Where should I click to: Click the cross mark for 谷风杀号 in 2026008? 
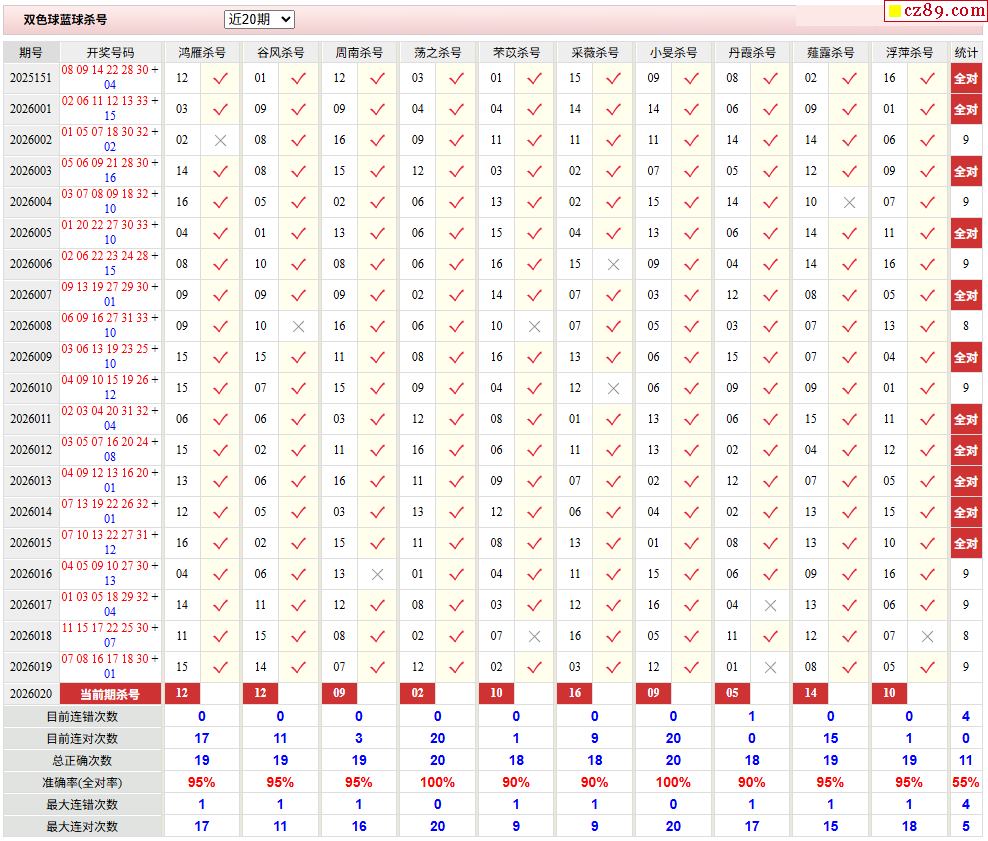(298, 326)
